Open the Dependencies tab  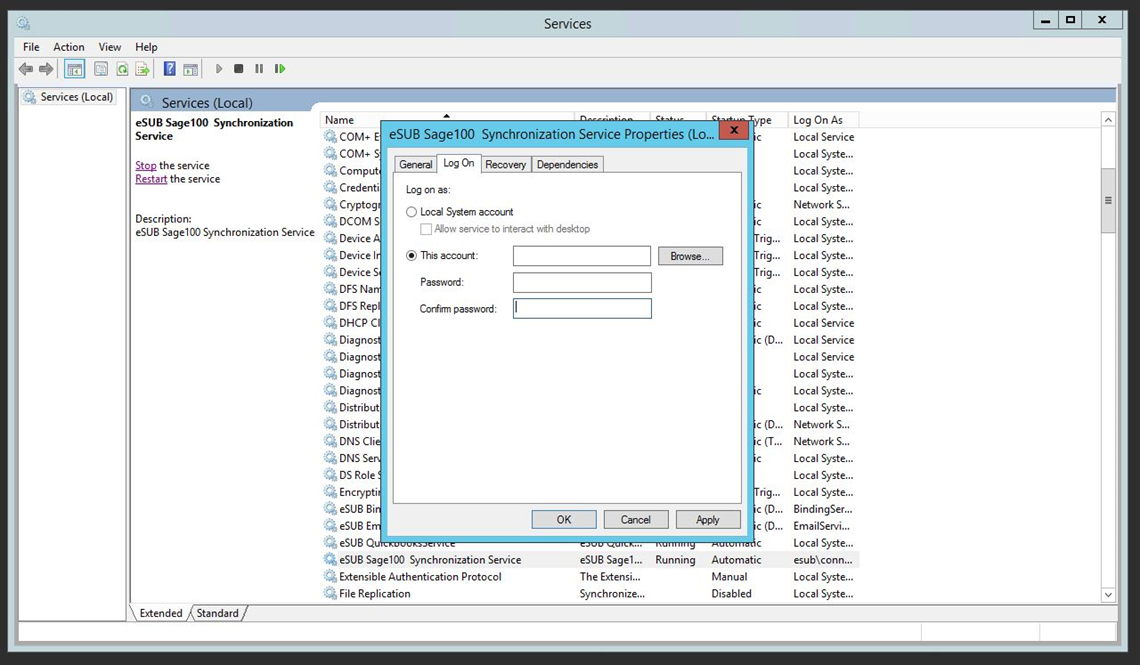point(567,165)
